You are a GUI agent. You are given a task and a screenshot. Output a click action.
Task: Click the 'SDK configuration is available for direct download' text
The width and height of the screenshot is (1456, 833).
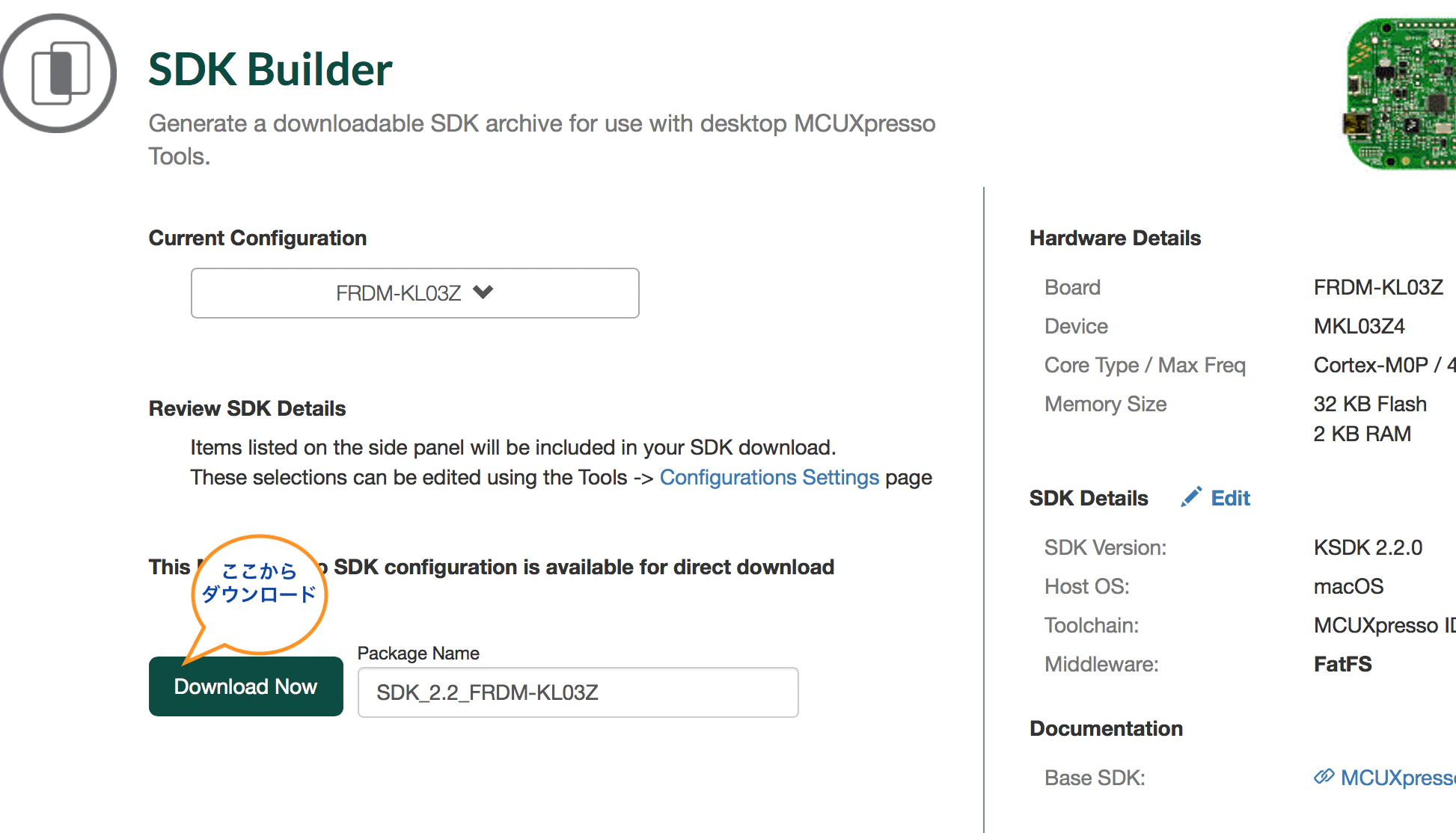tap(584, 567)
